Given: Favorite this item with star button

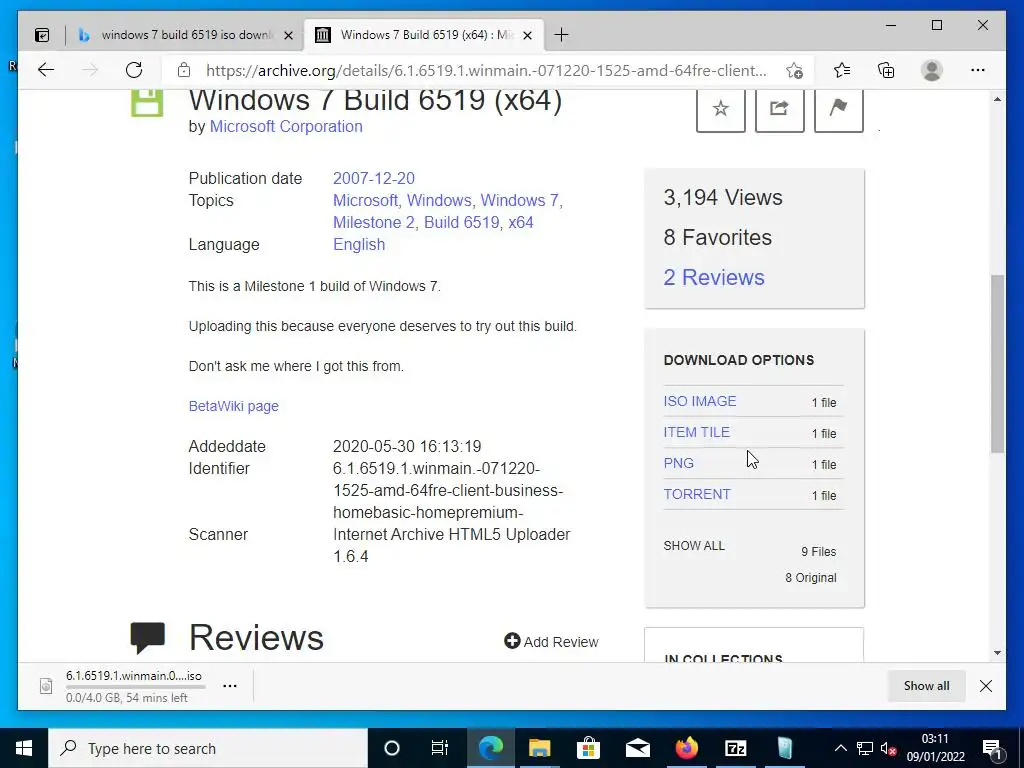Looking at the screenshot, I should pyautogui.click(x=721, y=108).
